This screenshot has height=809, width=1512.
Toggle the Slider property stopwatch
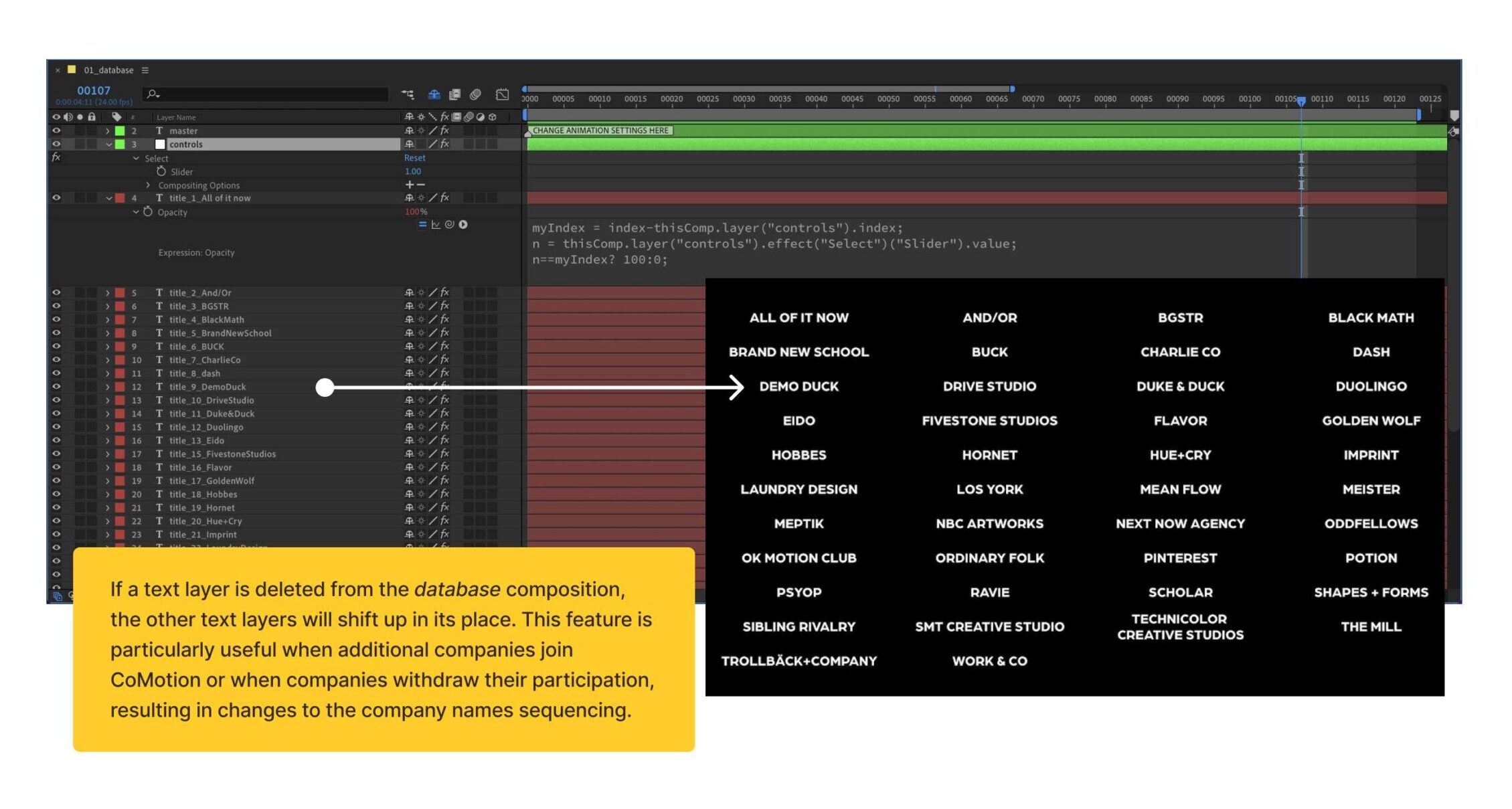[161, 171]
